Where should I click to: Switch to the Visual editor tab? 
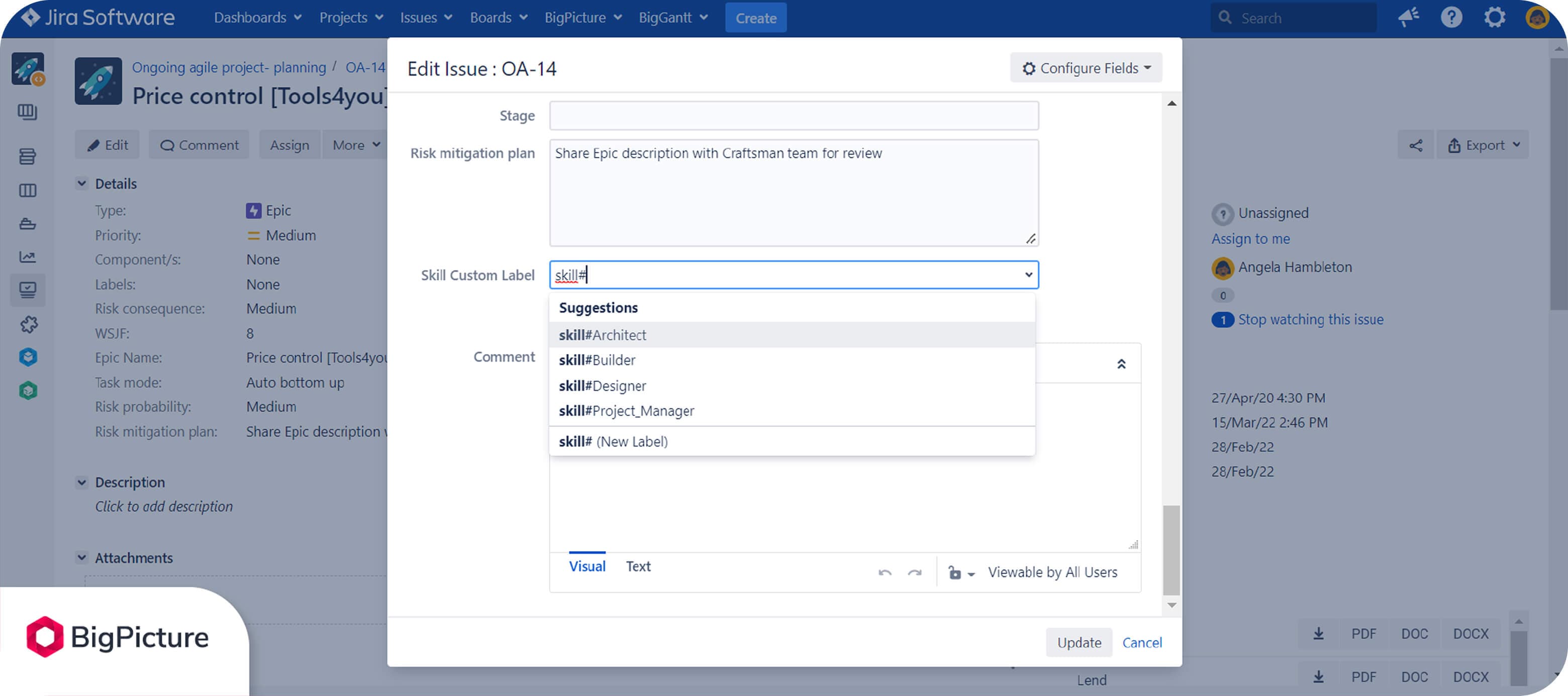coord(587,566)
